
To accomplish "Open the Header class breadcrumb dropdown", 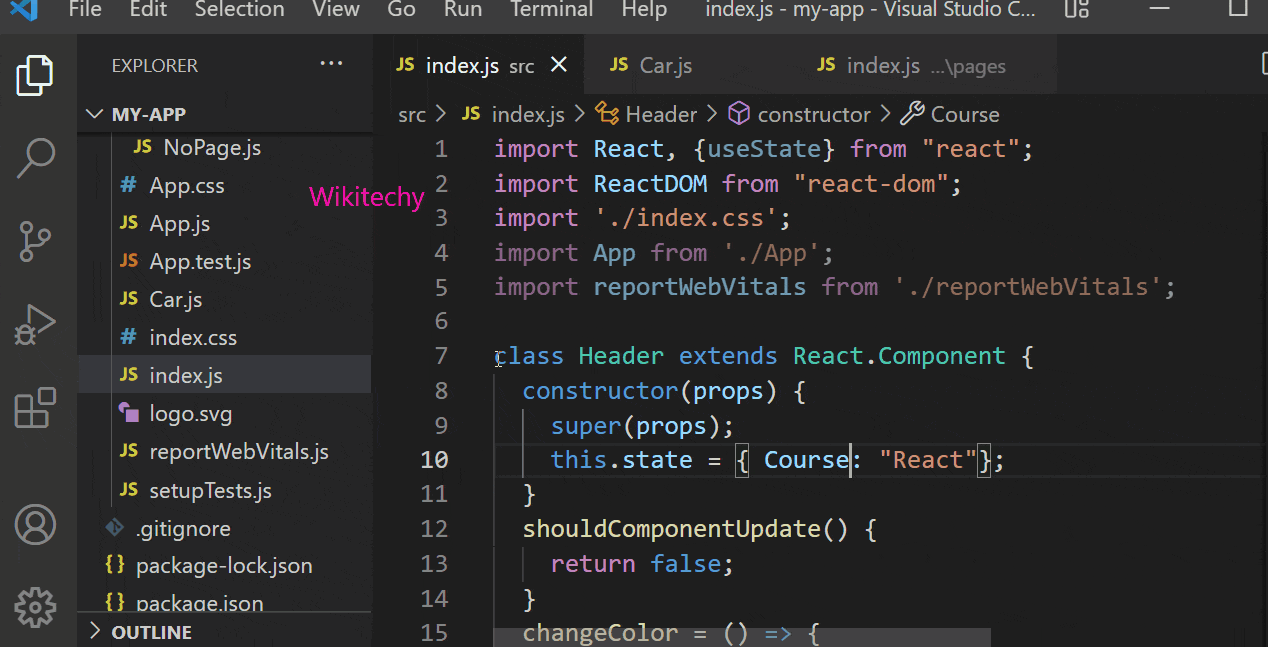I will (660, 114).
